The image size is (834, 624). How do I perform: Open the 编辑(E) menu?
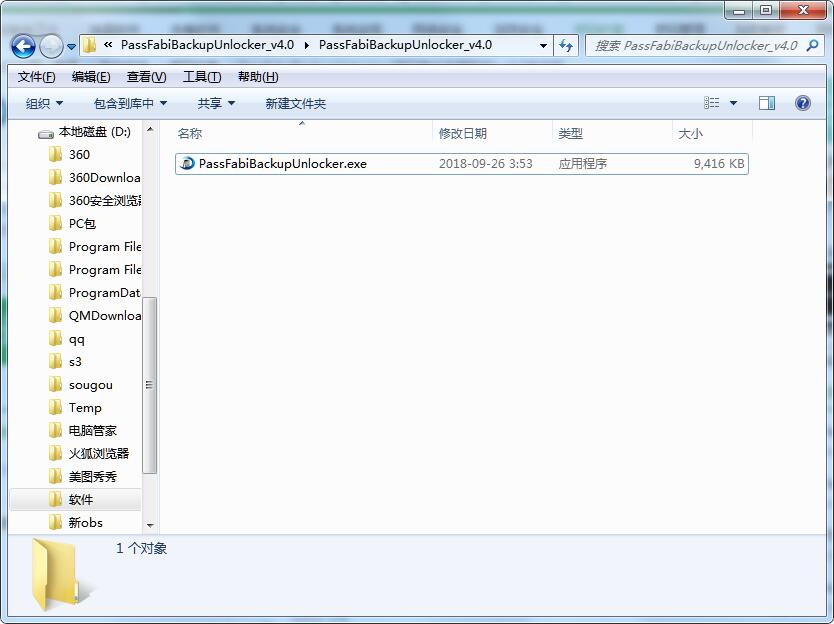click(91, 77)
